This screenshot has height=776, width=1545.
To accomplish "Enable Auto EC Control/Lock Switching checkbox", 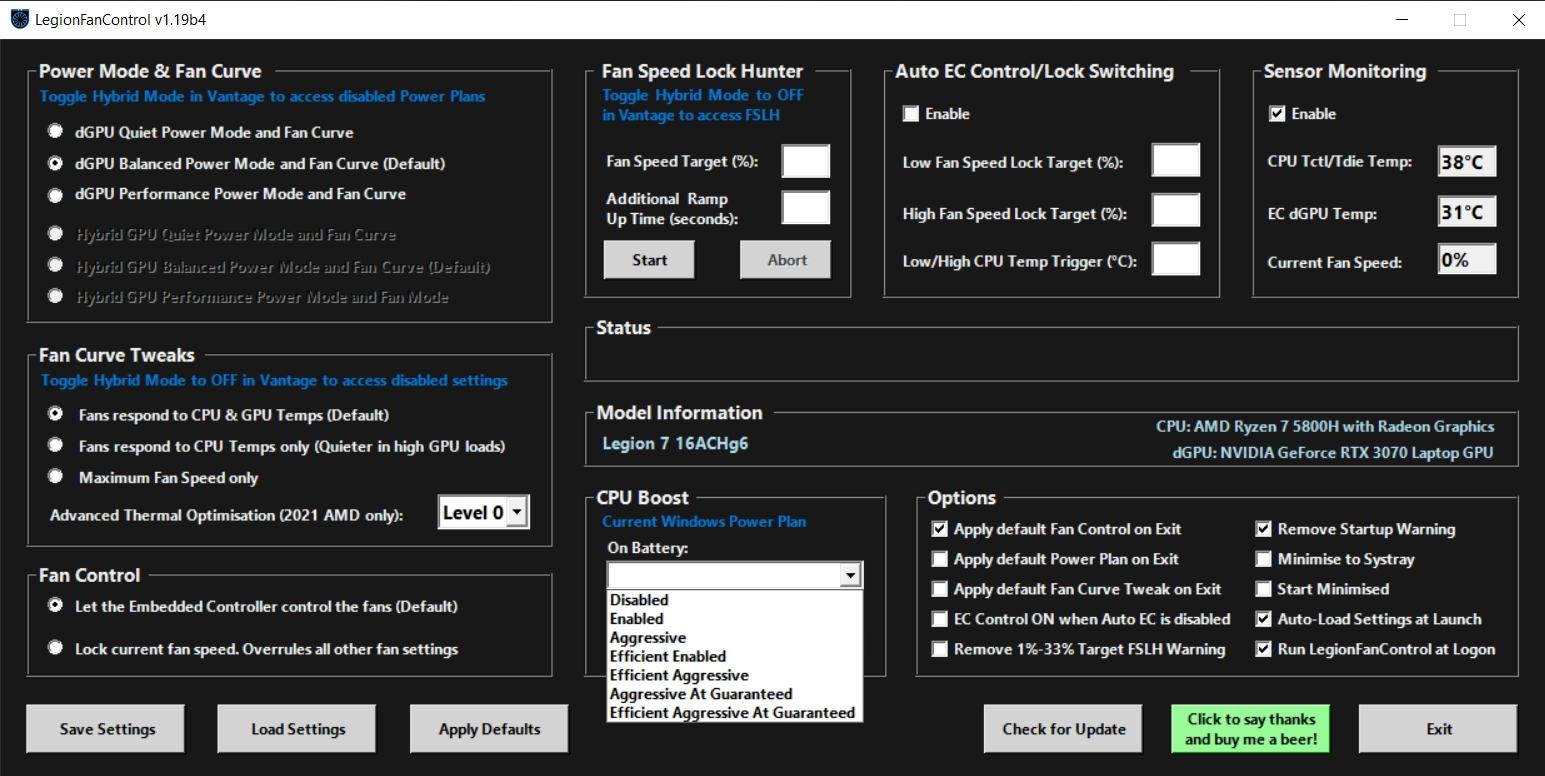I will pyautogui.click(x=911, y=114).
